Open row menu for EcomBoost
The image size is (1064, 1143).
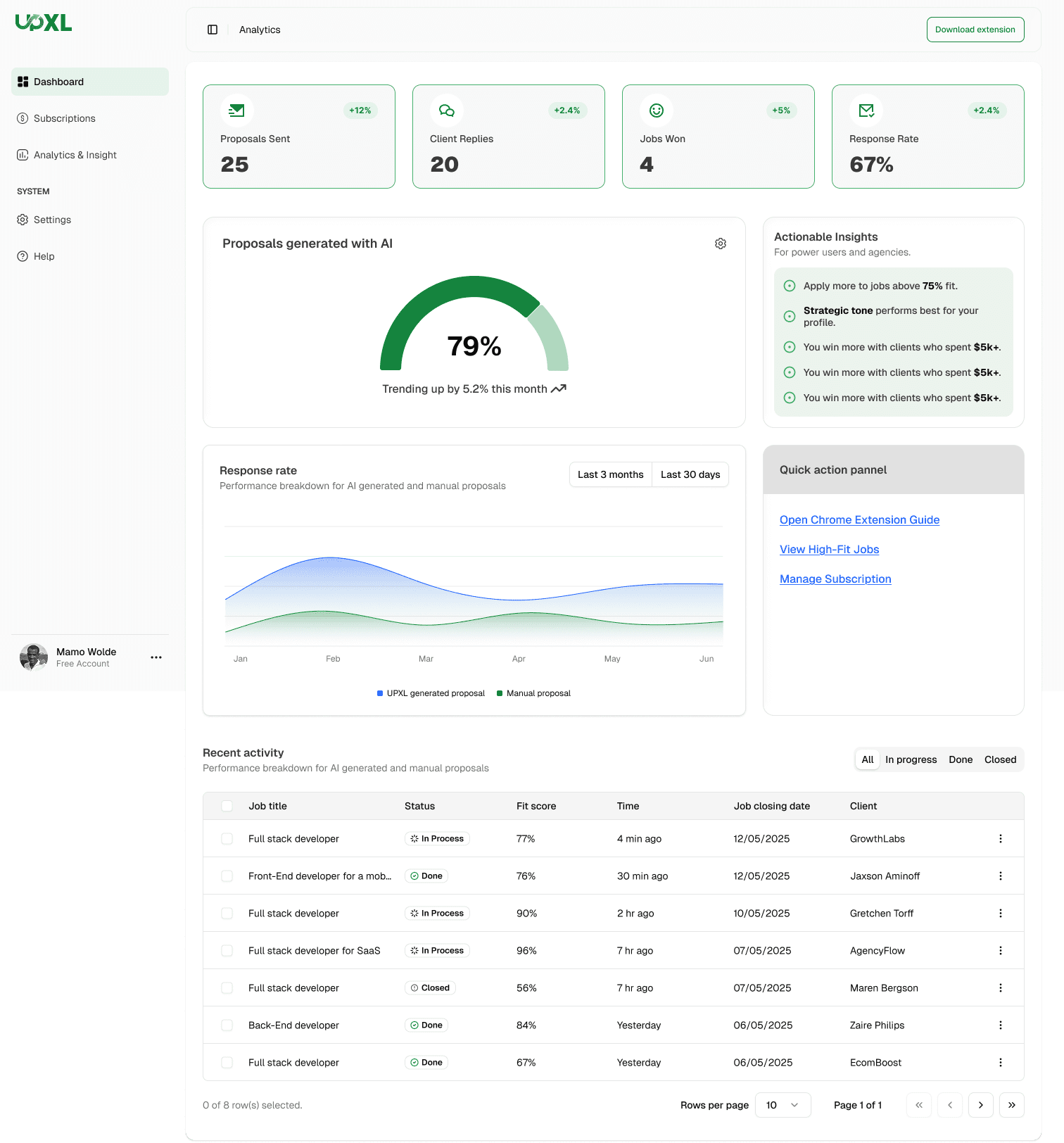pos(1001,1063)
